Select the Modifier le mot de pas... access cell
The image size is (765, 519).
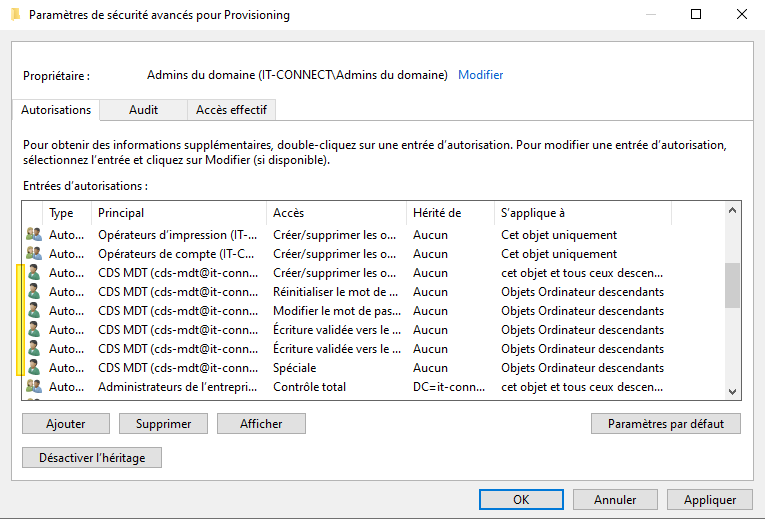pos(337,311)
